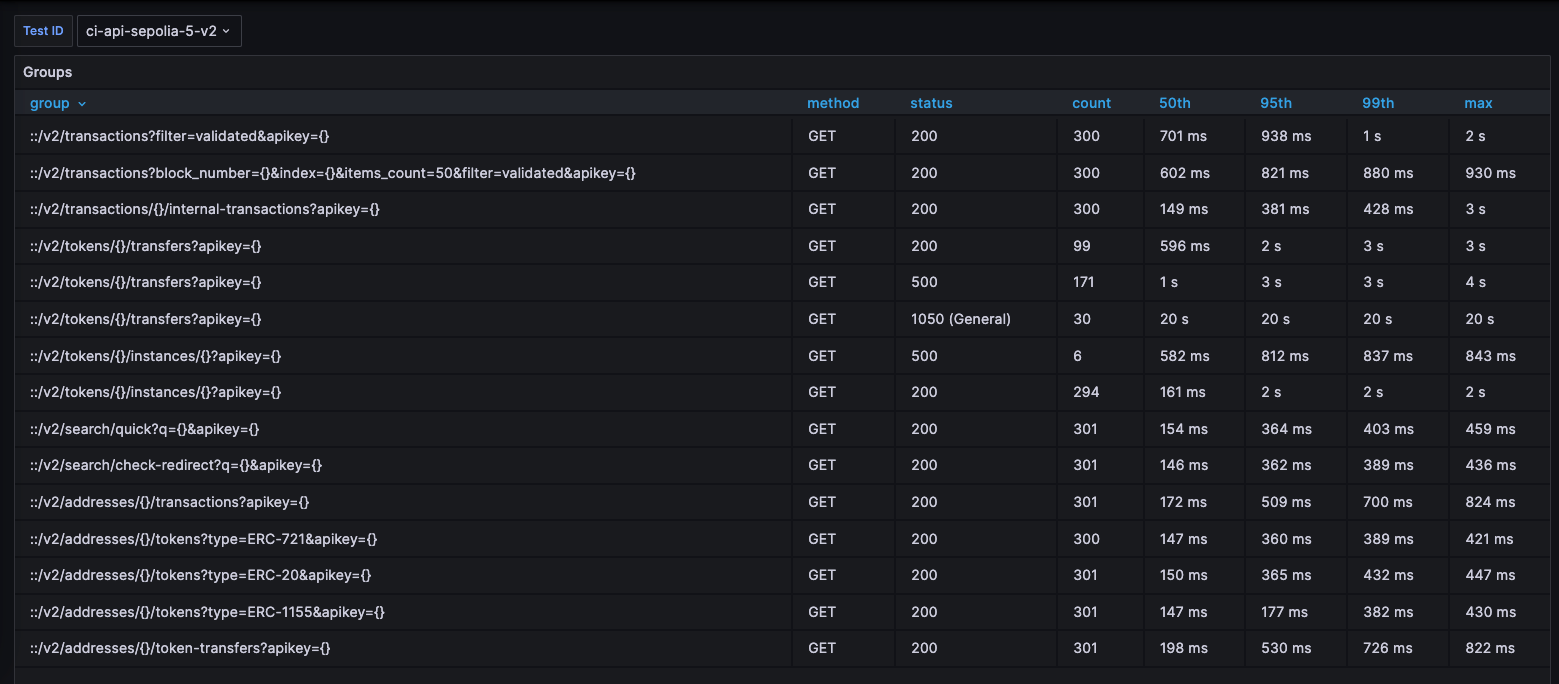This screenshot has width=1559, height=684.
Task: Select the tokens?type=ERC-721 group cell
Action: click(403, 539)
